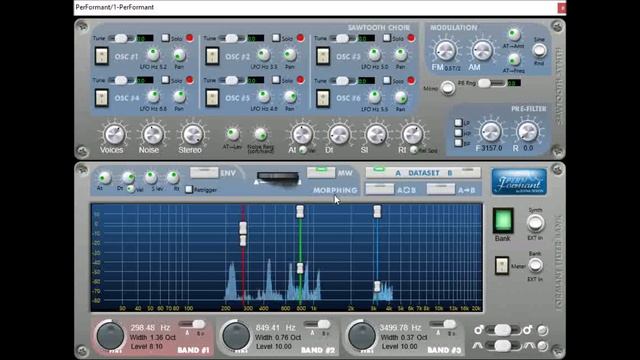640x360 pixels.
Task: Click the A swap B button
Action: [x=380, y=189]
